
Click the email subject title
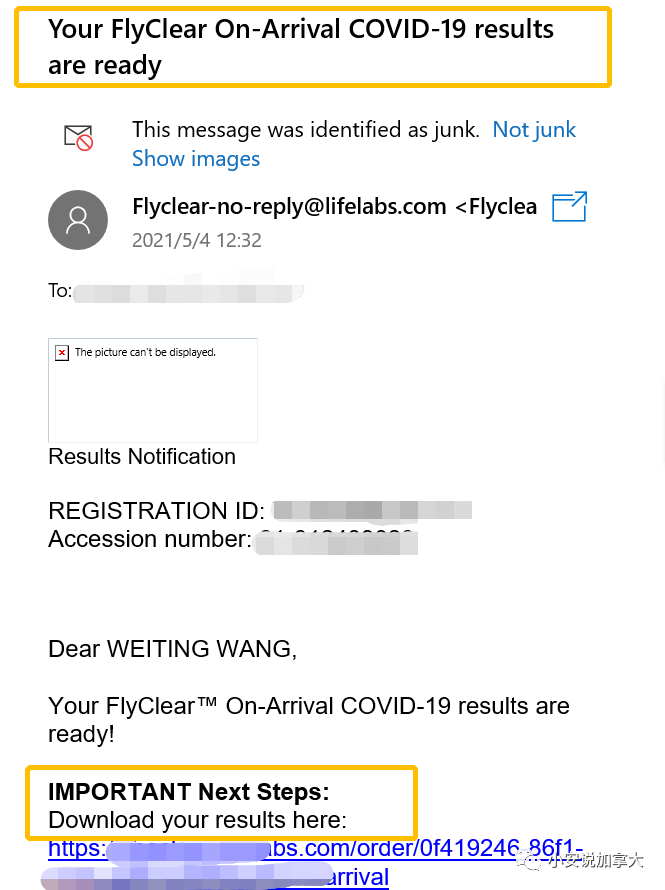301,47
